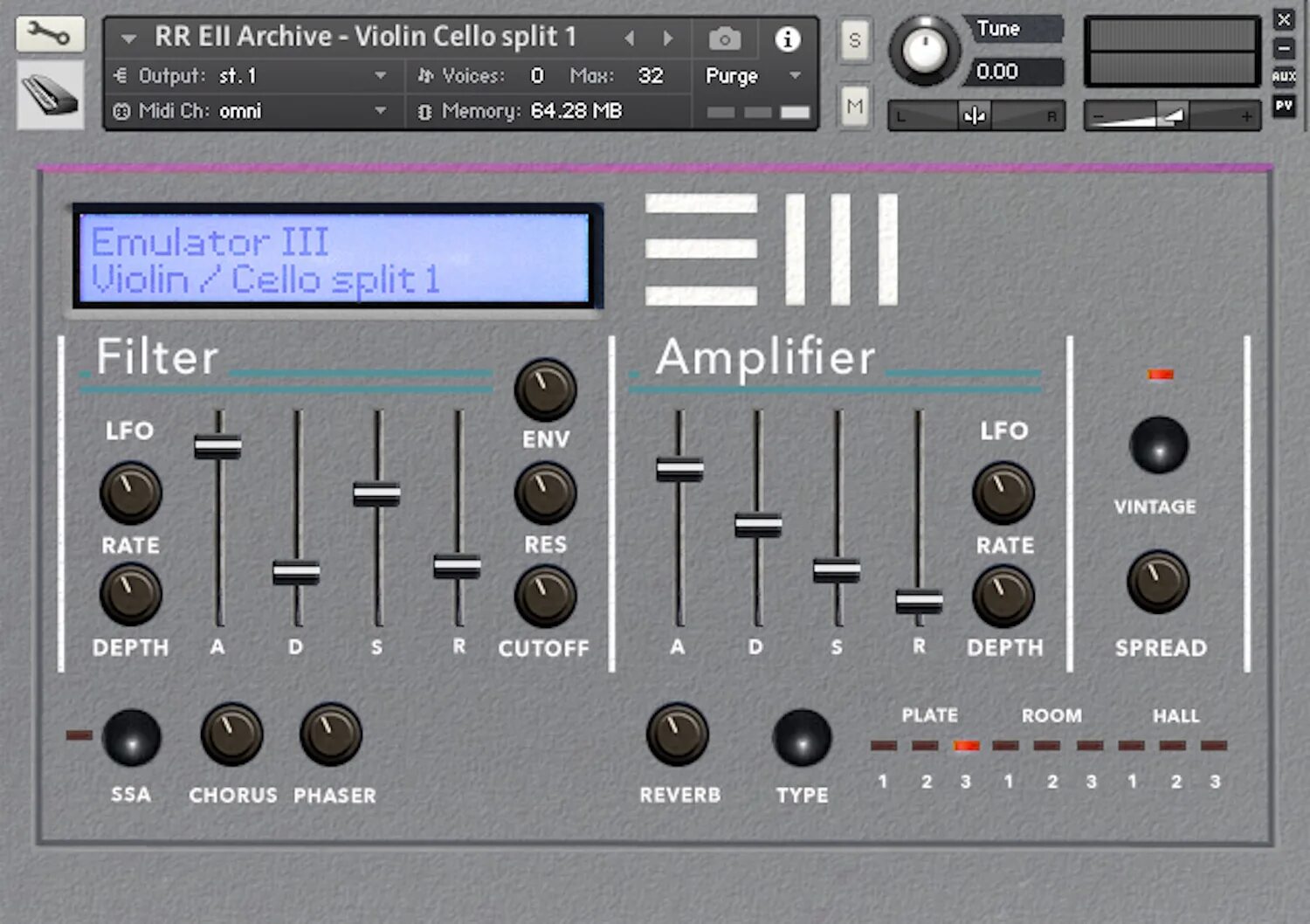This screenshot has height=924, width=1310.
Task: Select HALL 3 reverb indicator
Action: (x=1214, y=746)
